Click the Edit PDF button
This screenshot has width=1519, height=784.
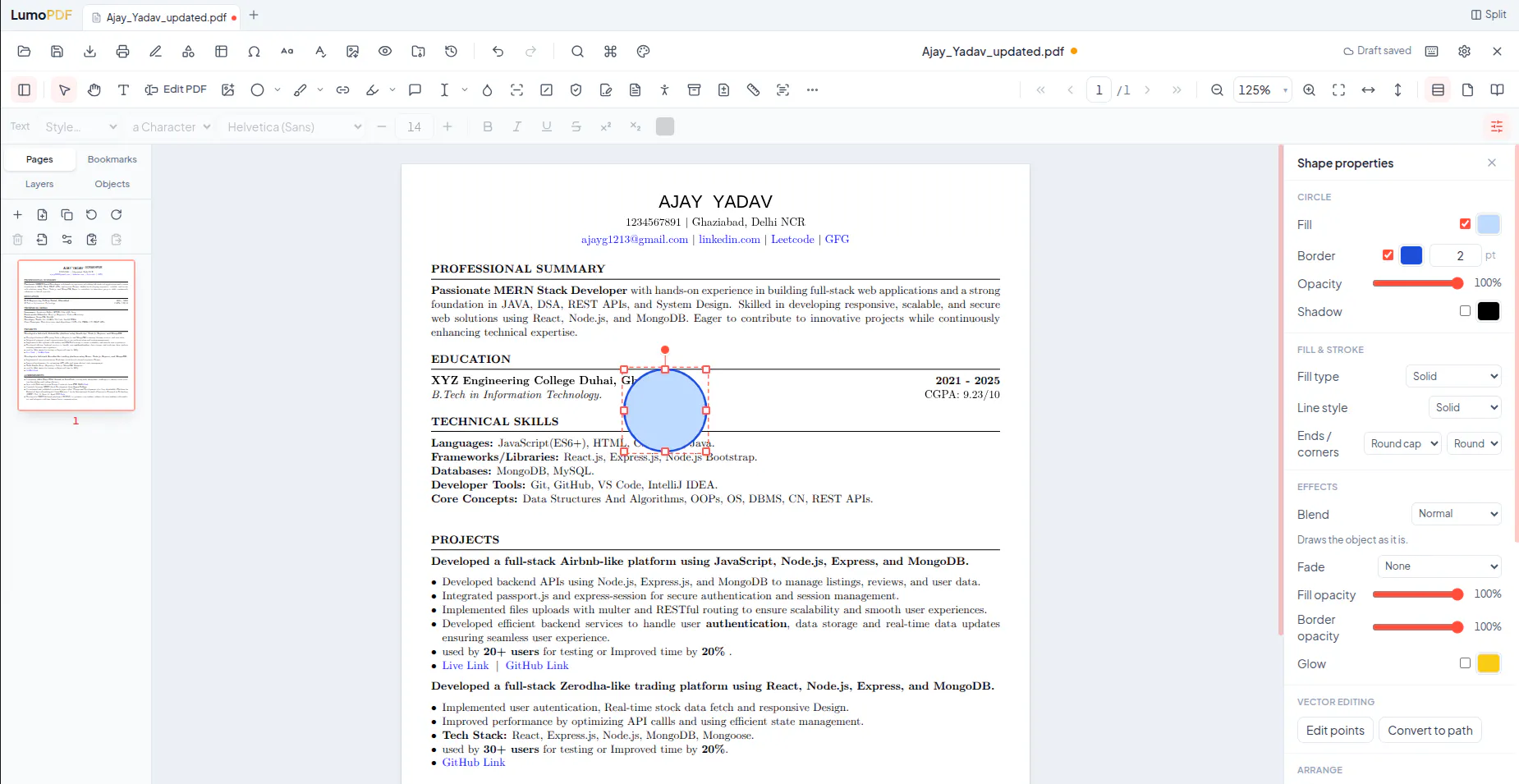click(x=176, y=89)
